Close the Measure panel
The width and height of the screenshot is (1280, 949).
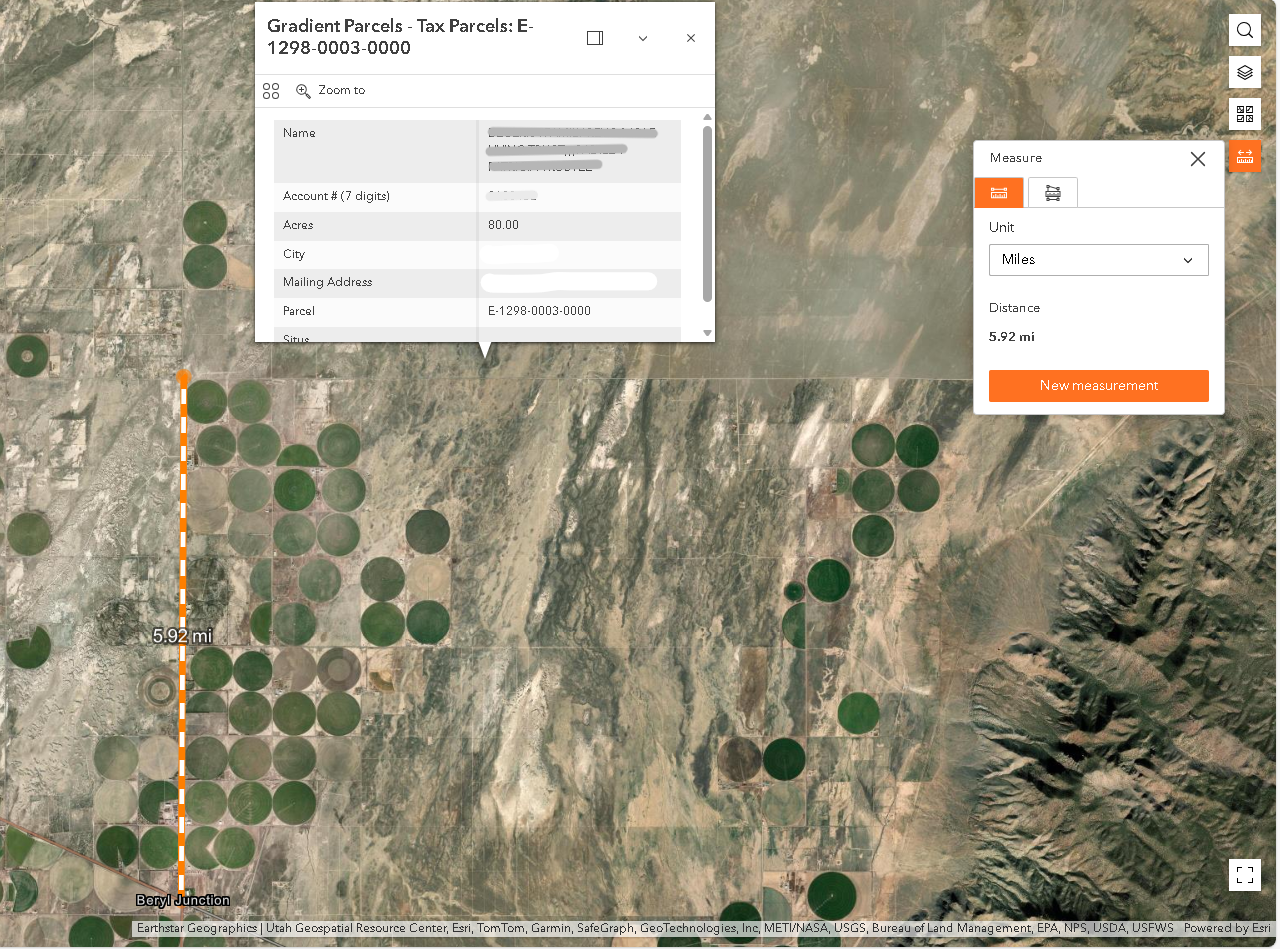point(1197,159)
